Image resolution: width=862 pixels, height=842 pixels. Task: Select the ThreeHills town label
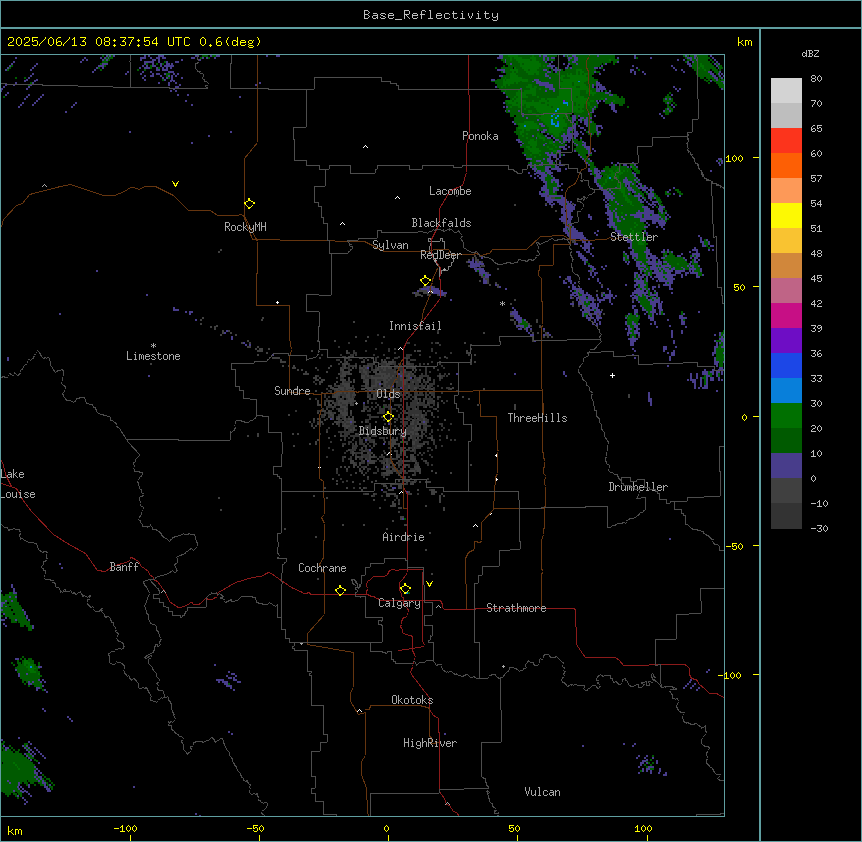537,418
